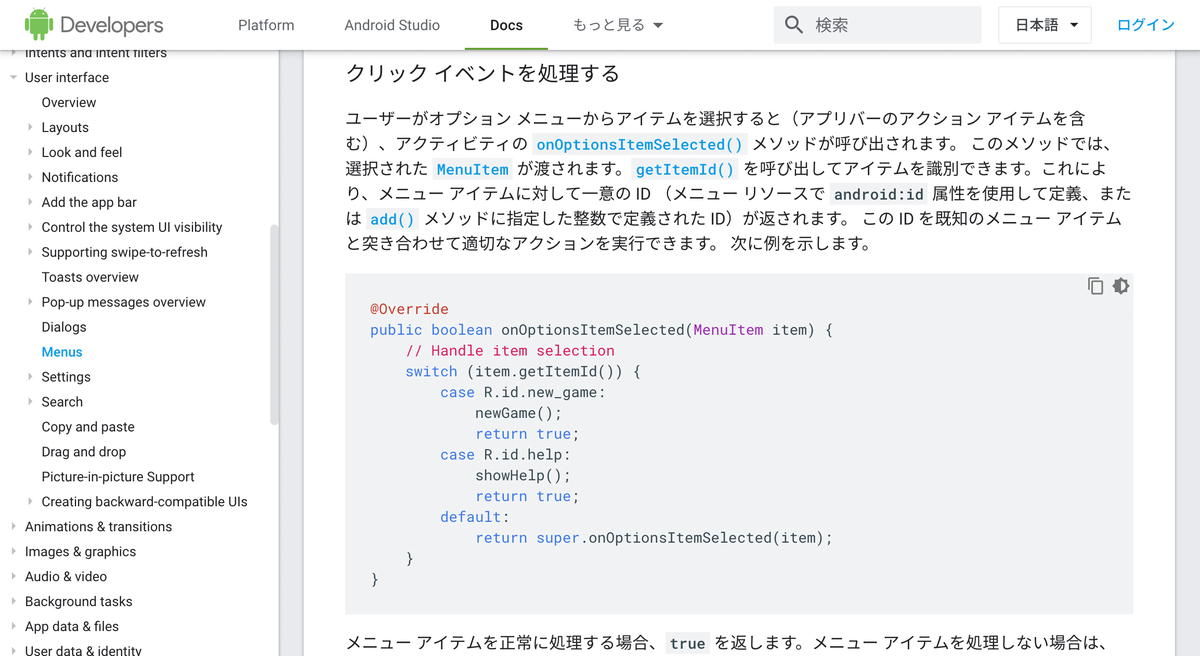This screenshot has height=656, width=1200.
Task: Open Picture-in-picture Support page
Action: point(118,477)
